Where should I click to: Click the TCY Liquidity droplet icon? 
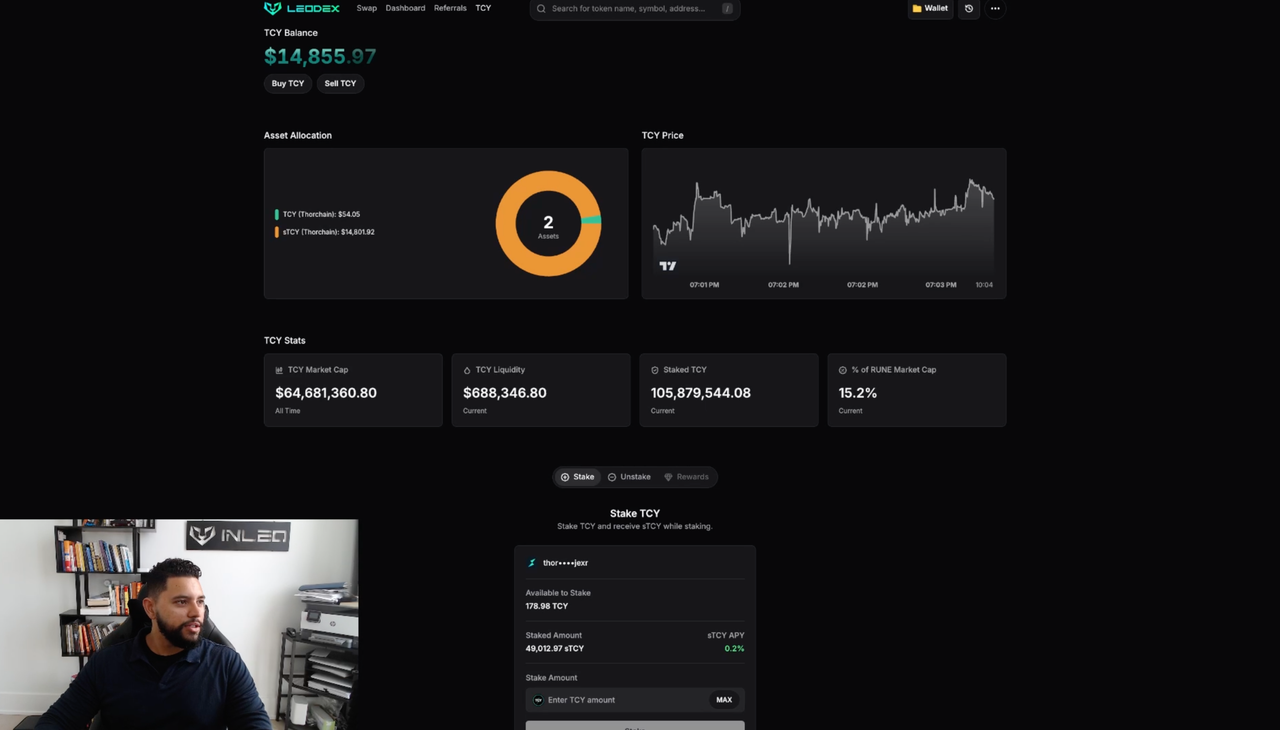point(467,370)
